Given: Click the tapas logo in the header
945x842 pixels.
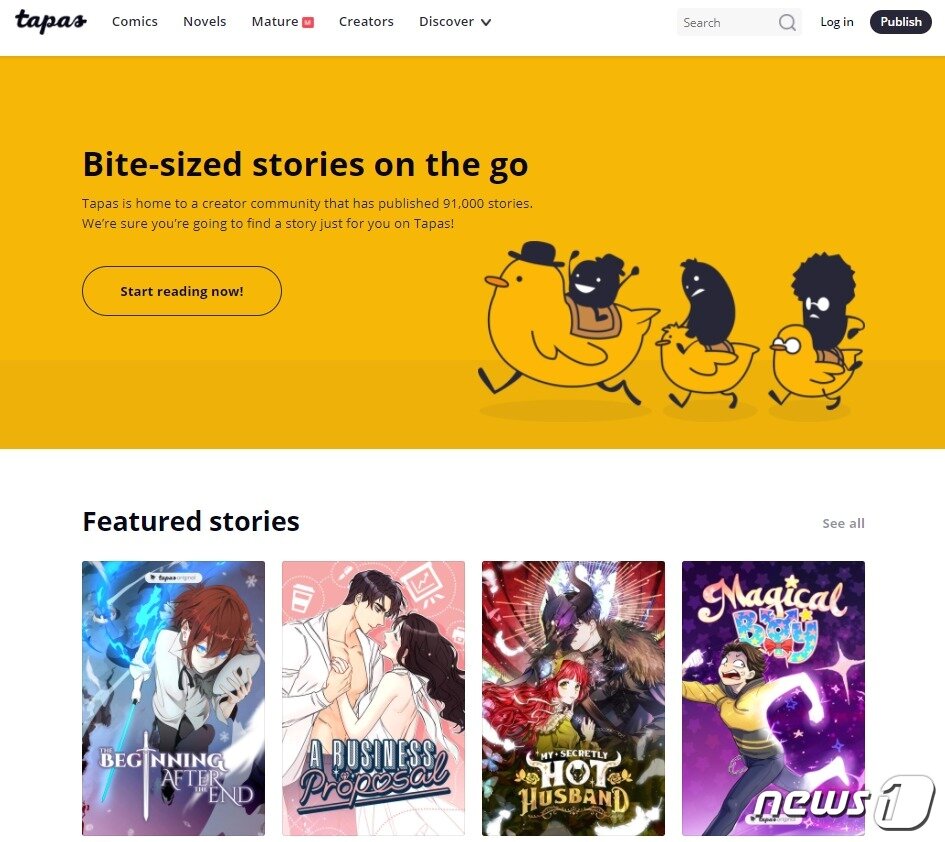Looking at the screenshot, I should coord(51,21).
